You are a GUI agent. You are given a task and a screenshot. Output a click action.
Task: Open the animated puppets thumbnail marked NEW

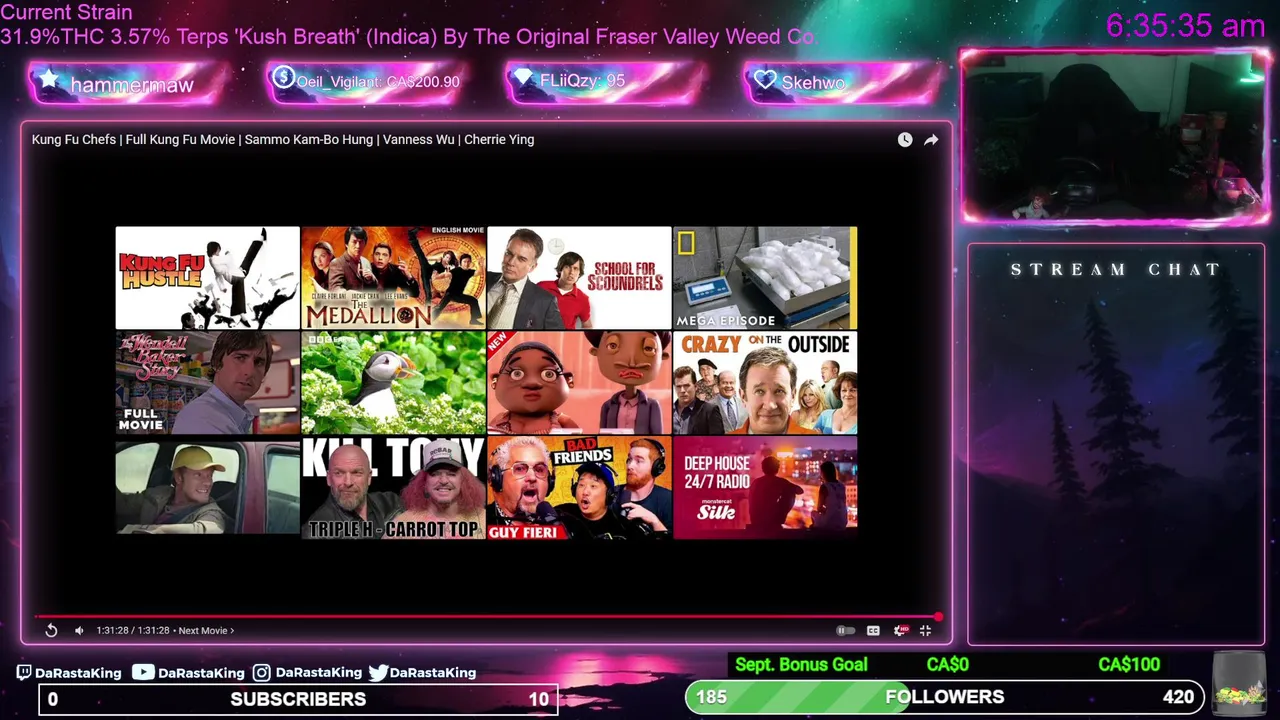pos(579,383)
